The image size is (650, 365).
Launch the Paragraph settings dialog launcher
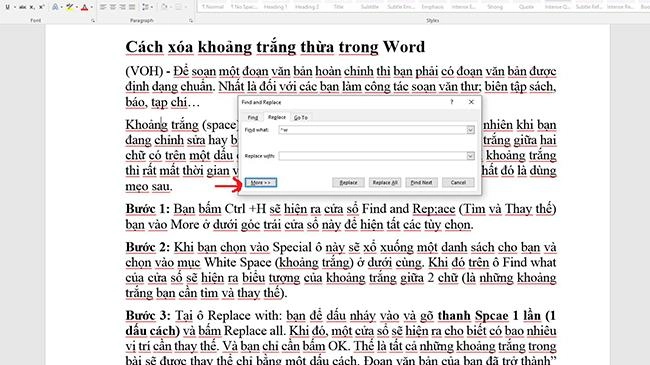point(191,20)
